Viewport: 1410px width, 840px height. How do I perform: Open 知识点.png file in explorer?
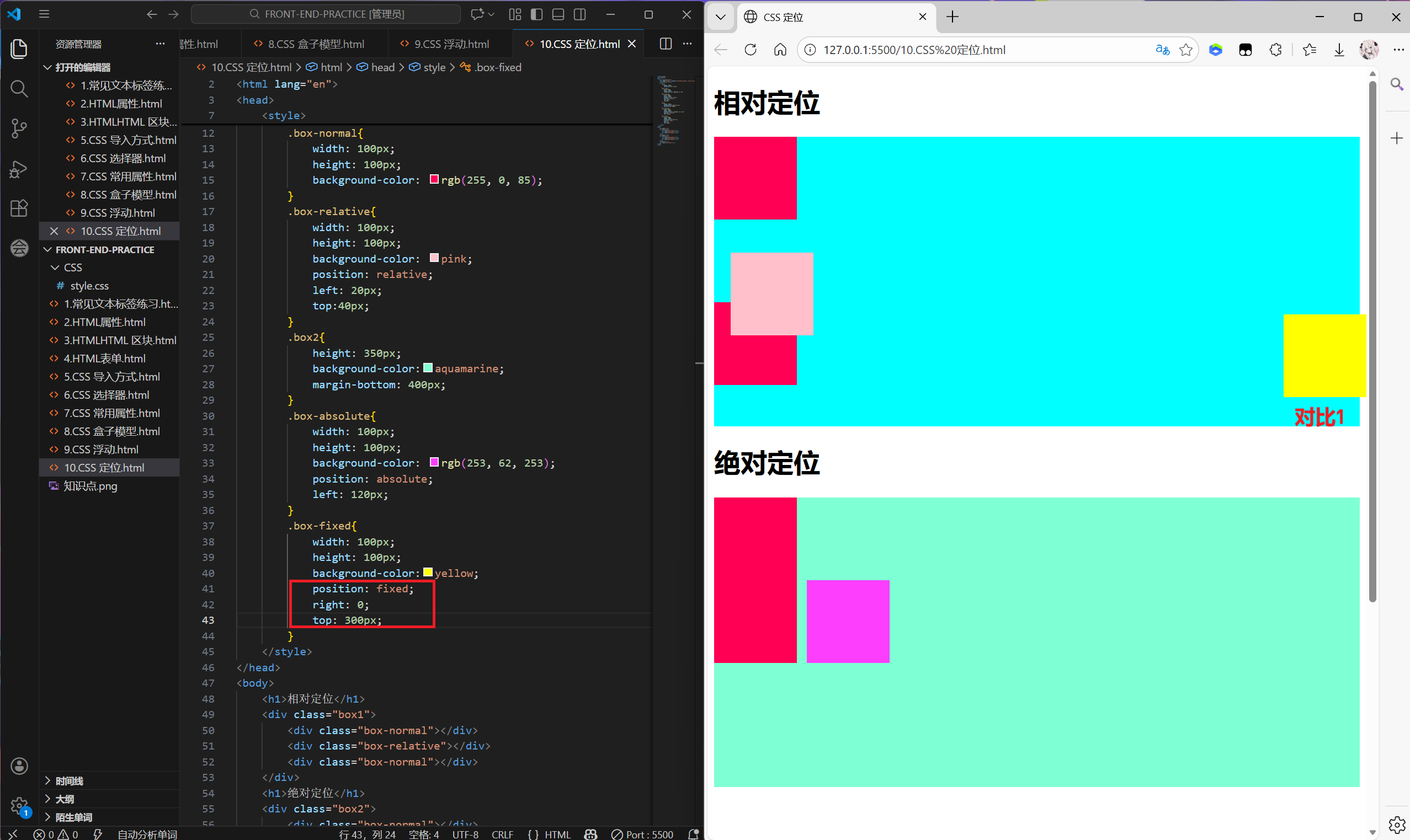pyautogui.click(x=90, y=486)
